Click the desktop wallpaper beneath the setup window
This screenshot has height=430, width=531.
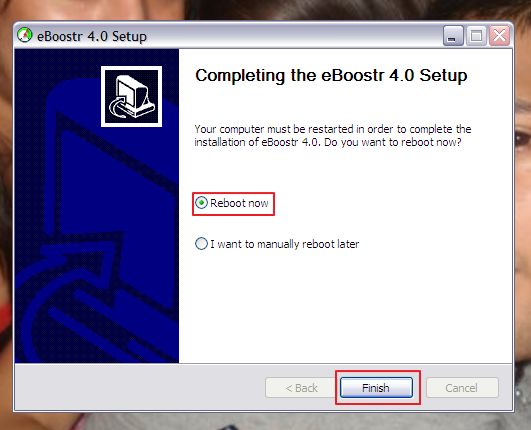pos(264,422)
